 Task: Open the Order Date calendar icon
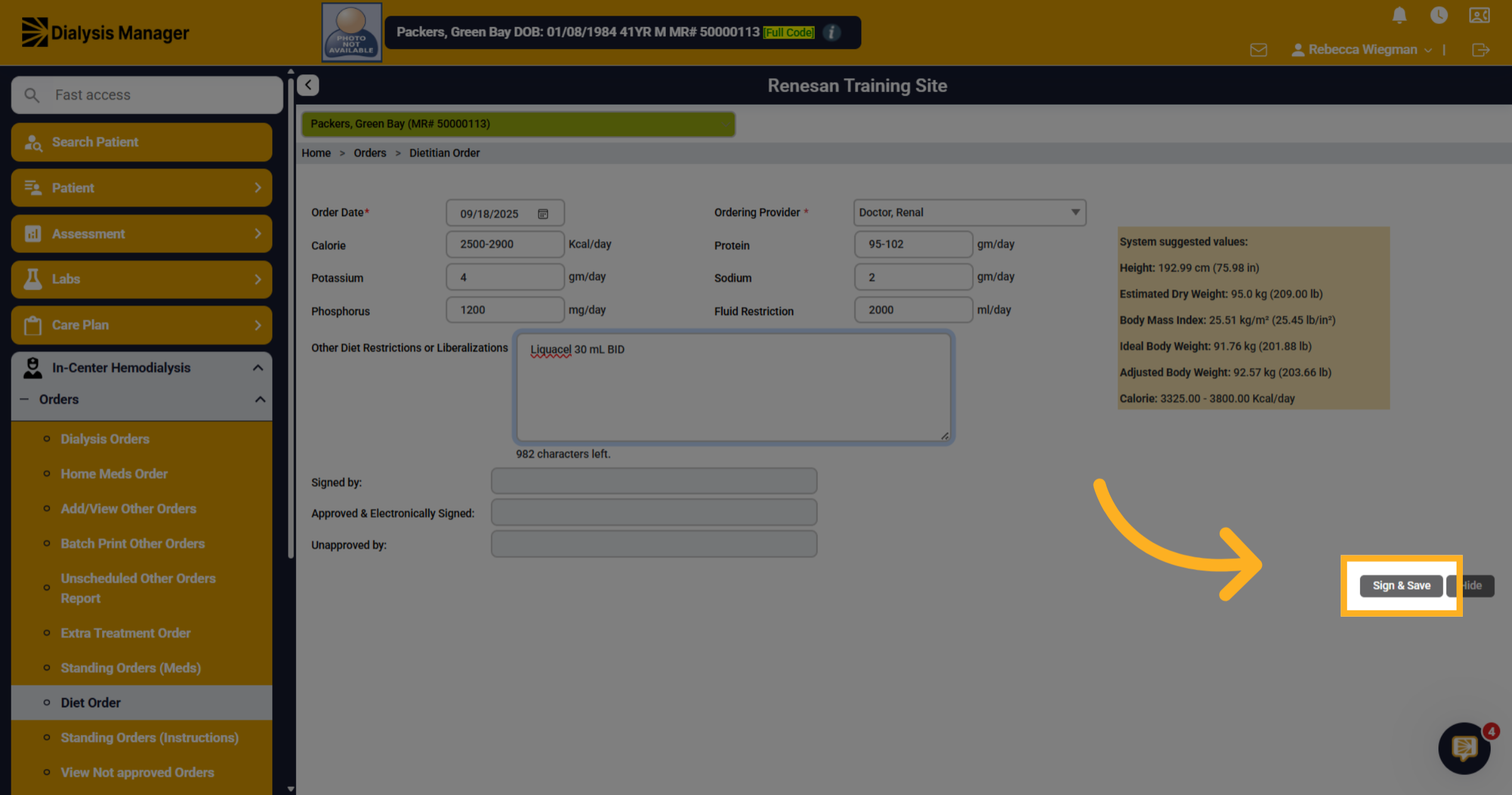click(543, 214)
